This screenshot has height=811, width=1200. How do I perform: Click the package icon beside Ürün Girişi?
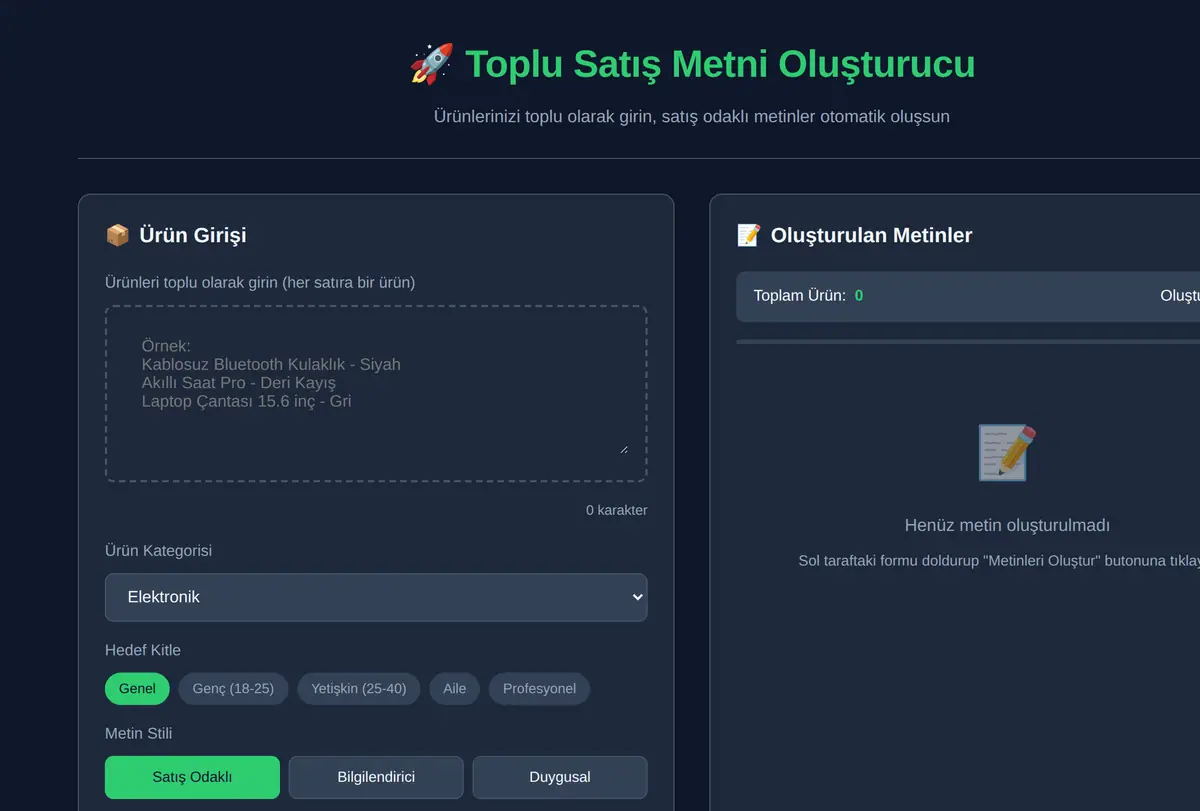117,235
